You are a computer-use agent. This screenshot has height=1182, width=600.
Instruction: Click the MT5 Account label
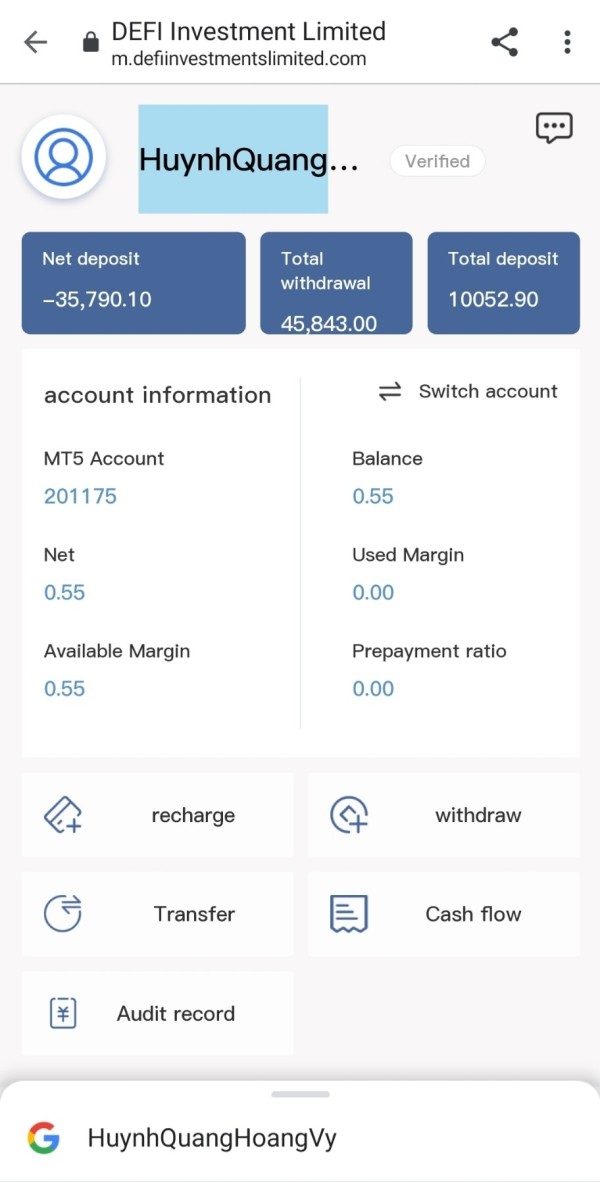pyautogui.click(x=104, y=458)
